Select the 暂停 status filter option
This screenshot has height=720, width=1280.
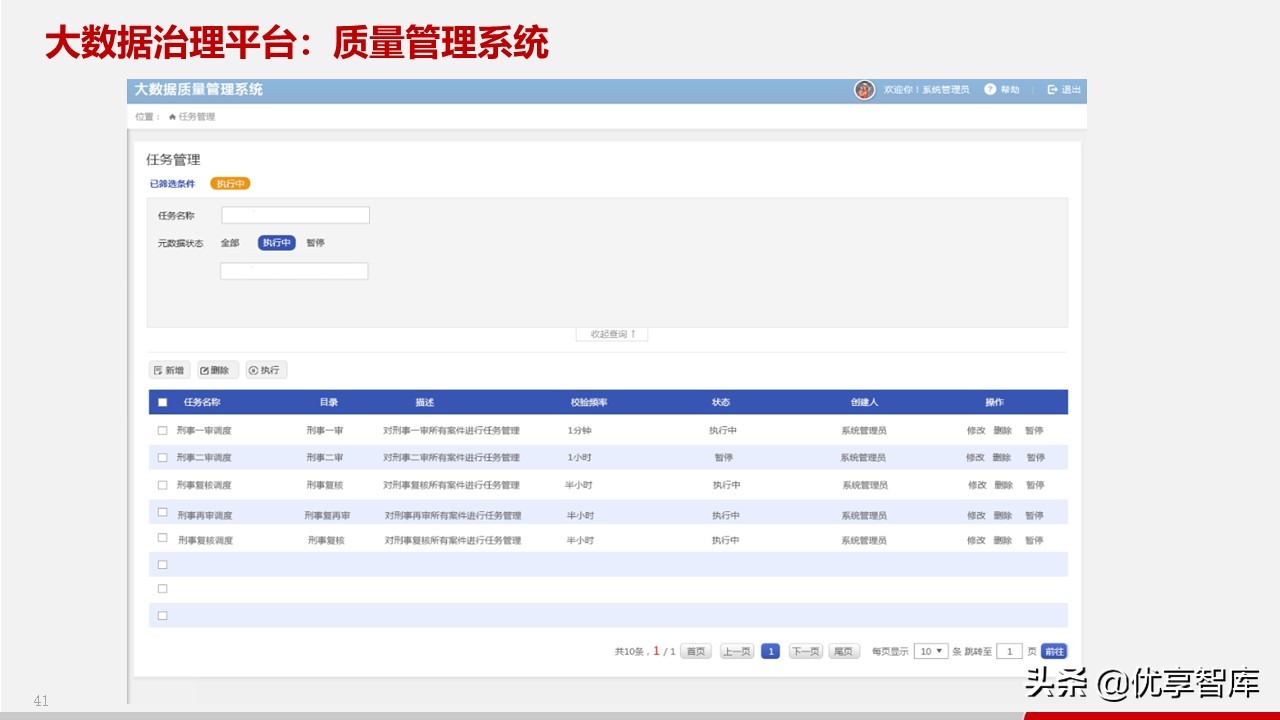pos(315,243)
